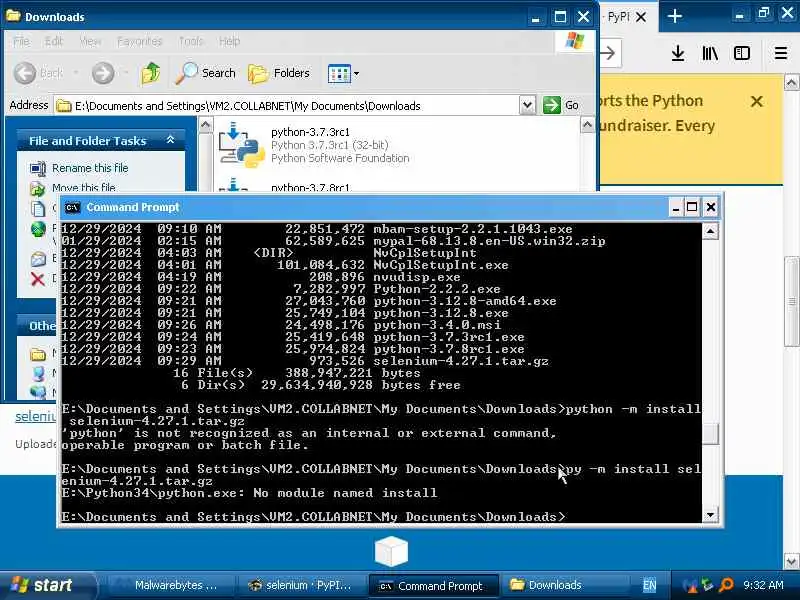Open browser Downloads panel arrow
Image resolution: width=800 pixels, height=600 pixels.
click(678, 53)
